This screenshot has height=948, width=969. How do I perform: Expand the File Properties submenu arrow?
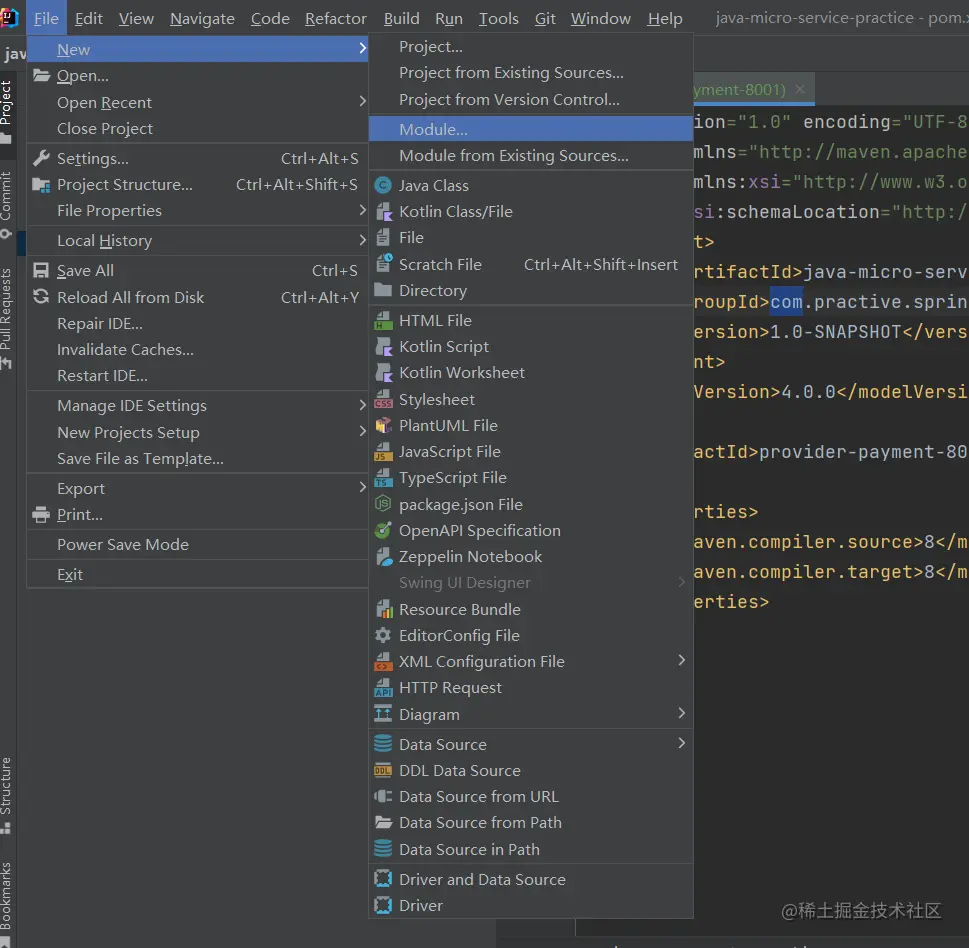click(362, 210)
